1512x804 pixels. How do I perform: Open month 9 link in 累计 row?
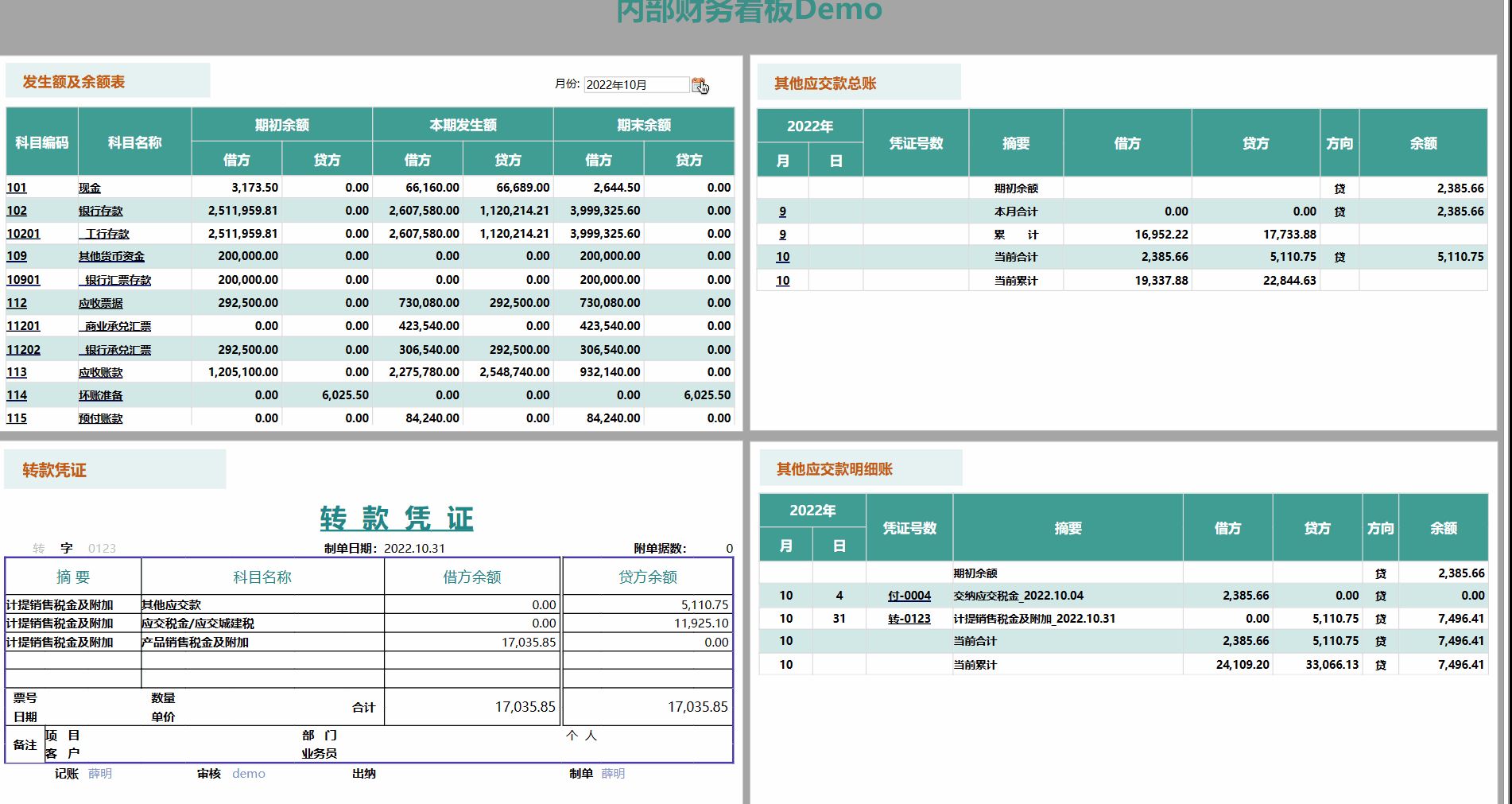tap(783, 235)
